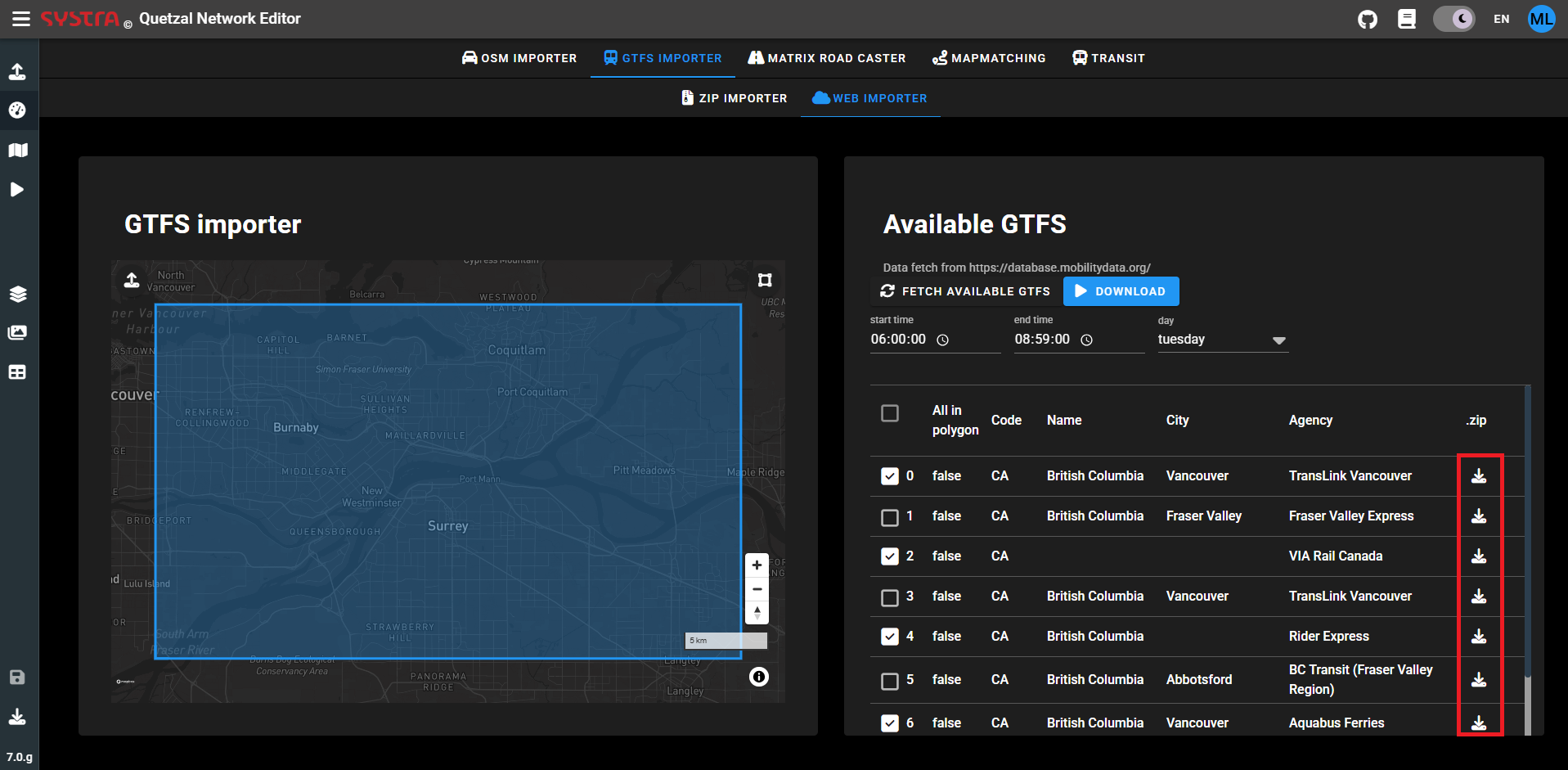Screen dimensions: 1568x770
Task: Click the import upload icon in the sidebar
Action: [17, 71]
